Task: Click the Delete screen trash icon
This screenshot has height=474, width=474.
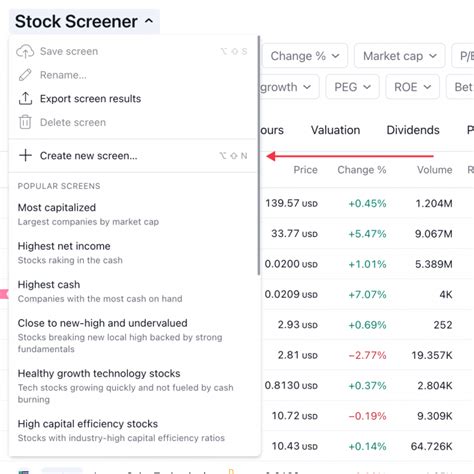Action: click(25, 122)
